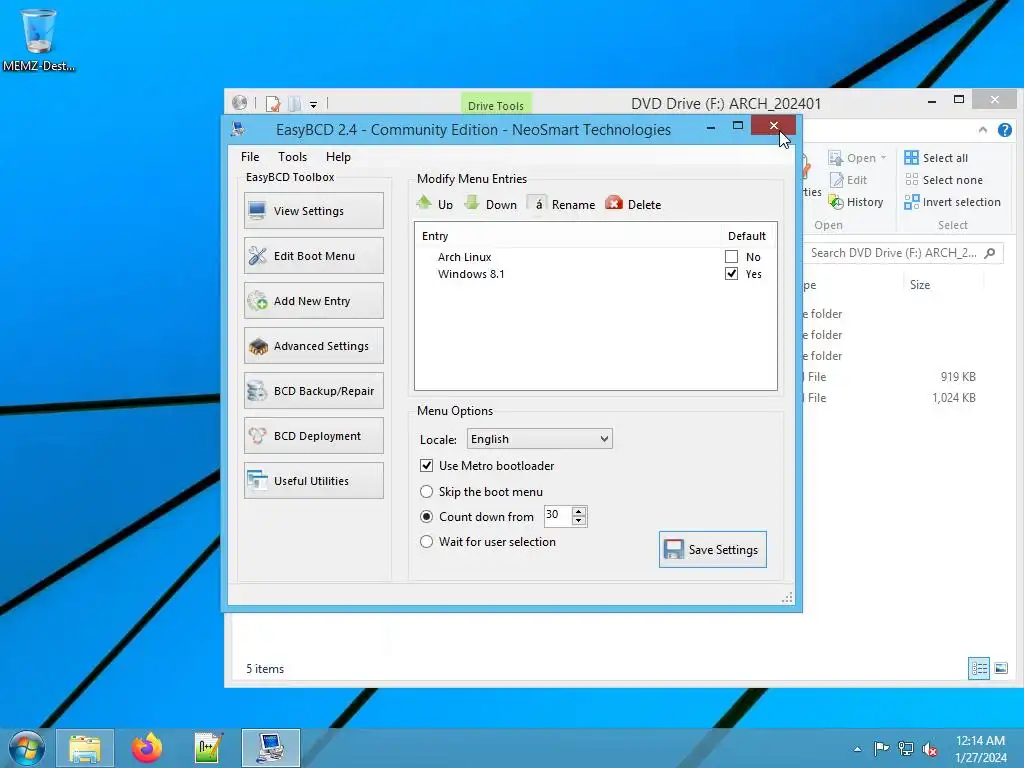Select the Arch Linux entry row

pyautogui.click(x=595, y=257)
